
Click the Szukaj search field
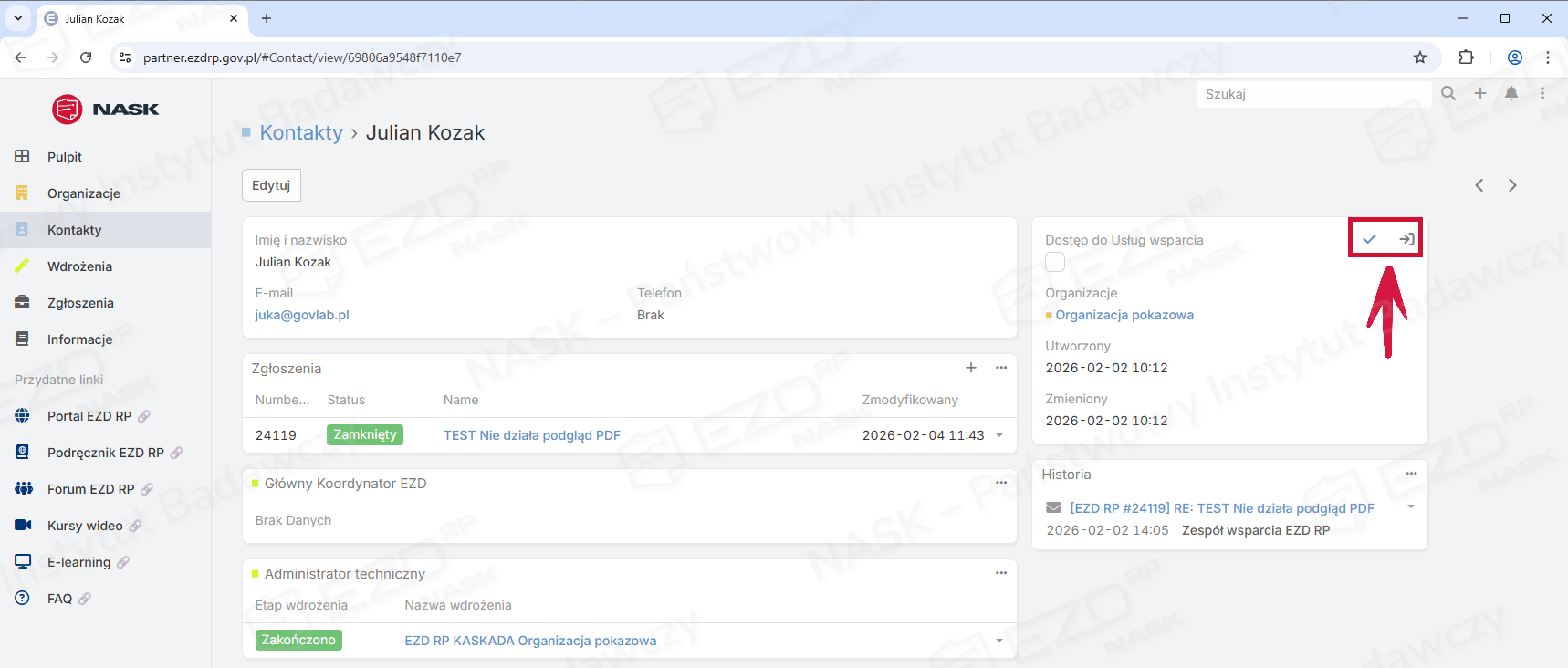coord(1312,94)
